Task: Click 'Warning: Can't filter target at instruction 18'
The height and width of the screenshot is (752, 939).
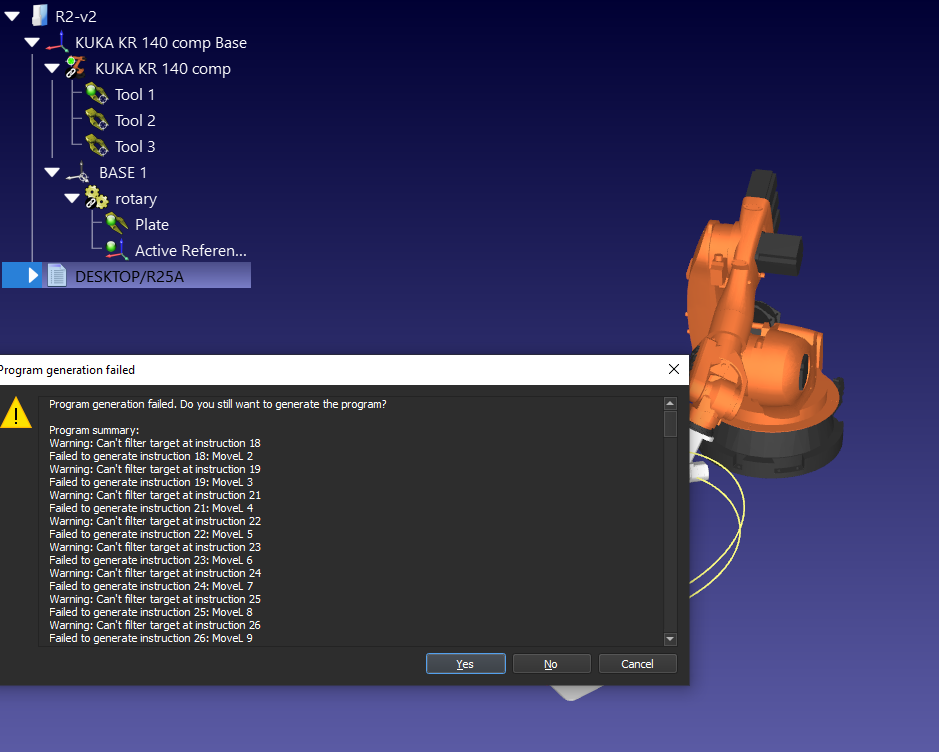Action: (x=155, y=443)
